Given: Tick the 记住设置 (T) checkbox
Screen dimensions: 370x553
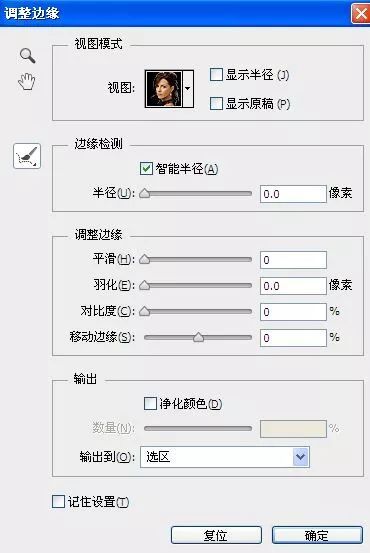Looking at the screenshot, I should (x=58, y=502).
